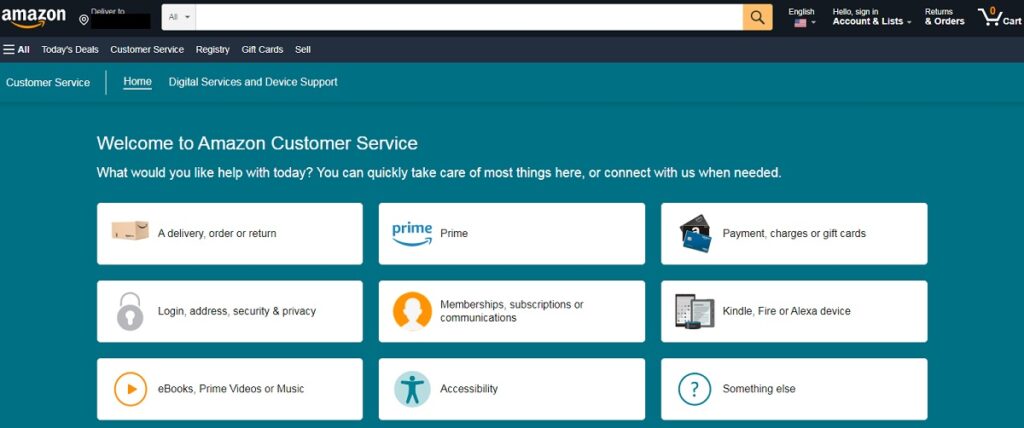Screen dimensions: 1024x428
Task: Click the gift card and credit card icon
Action: (x=696, y=233)
